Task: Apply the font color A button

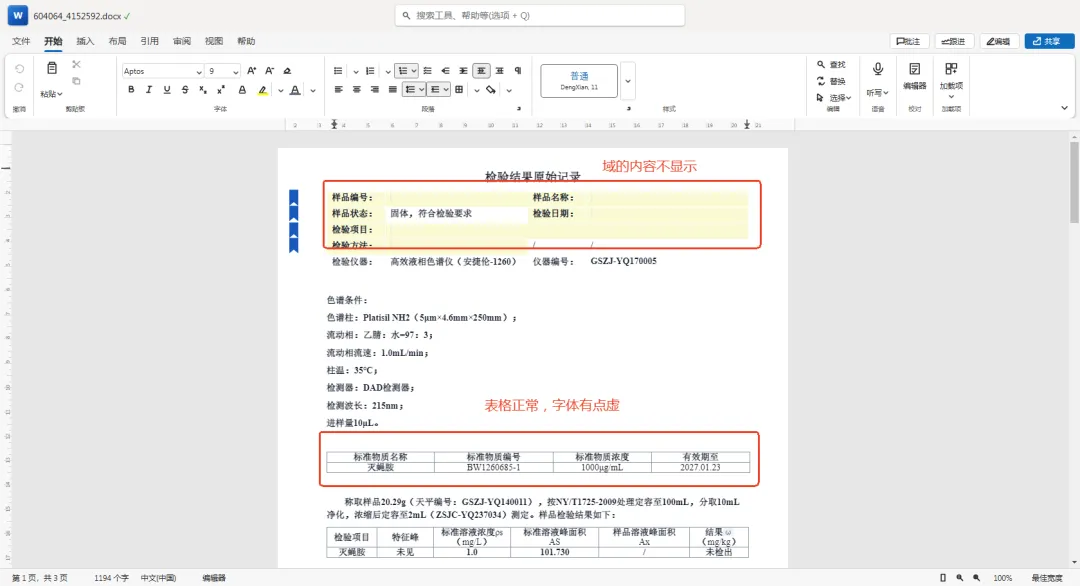Action: [x=295, y=90]
